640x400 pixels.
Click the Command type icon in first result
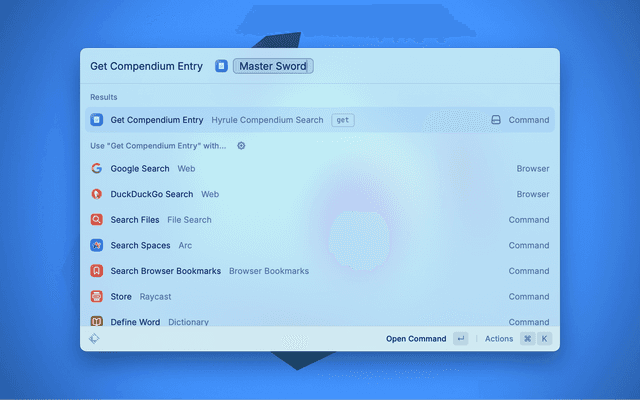pyautogui.click(x=495, y=120)
